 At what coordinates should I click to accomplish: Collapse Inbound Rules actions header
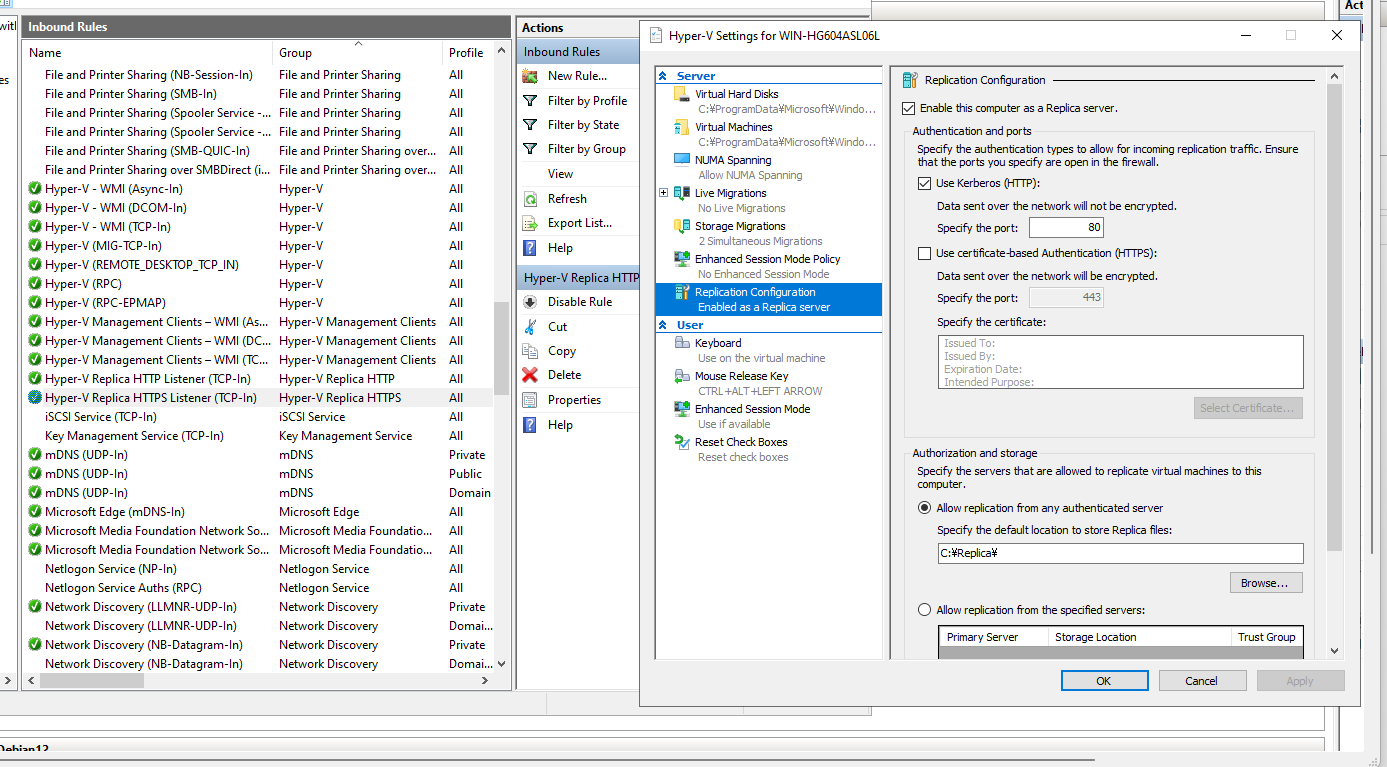579,52
